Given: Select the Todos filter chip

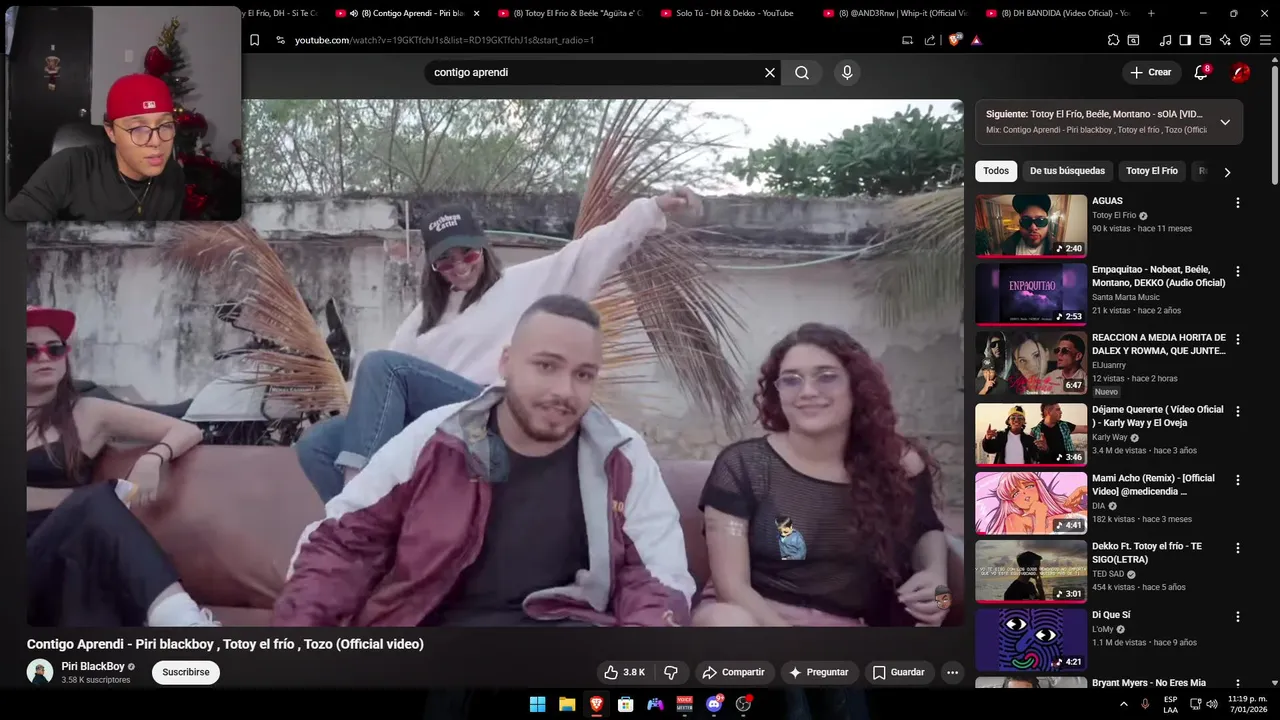Looking at the screenshot, I should (x=996, y=171).
